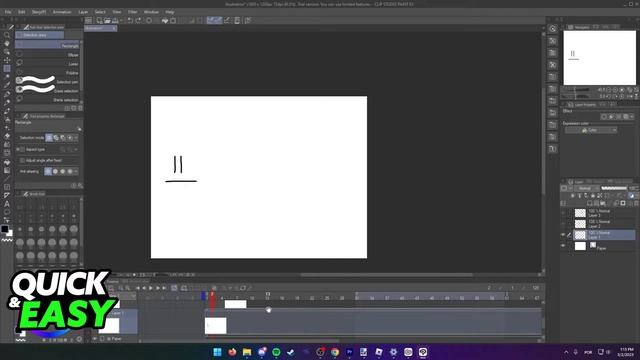Go to first frame in timeline

point(138,288)
